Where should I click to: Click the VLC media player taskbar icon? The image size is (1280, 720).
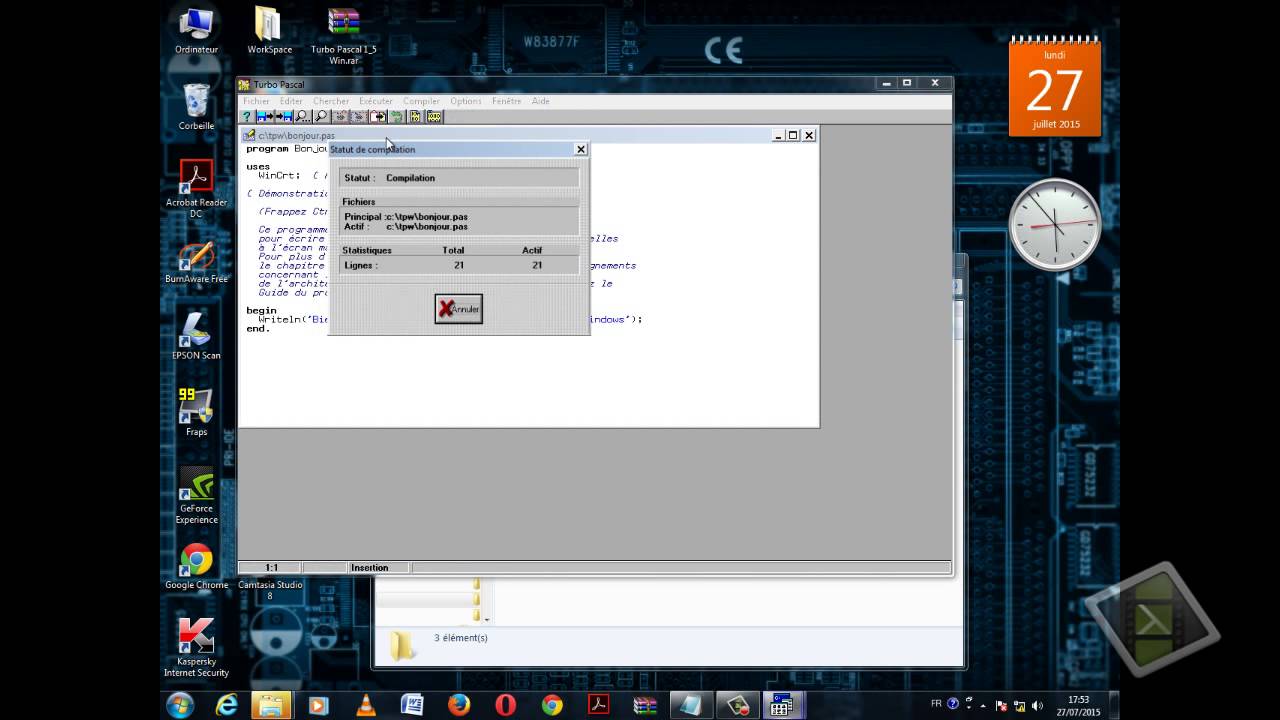364,705
